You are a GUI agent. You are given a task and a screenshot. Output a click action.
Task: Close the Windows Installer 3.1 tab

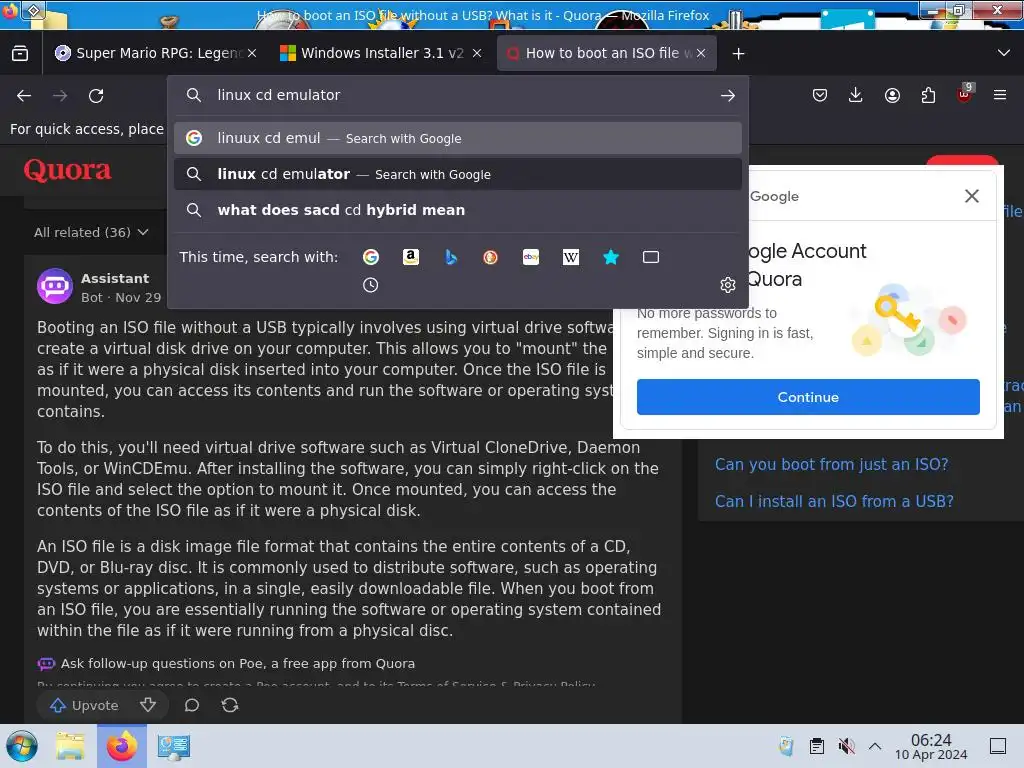point(477,53)
